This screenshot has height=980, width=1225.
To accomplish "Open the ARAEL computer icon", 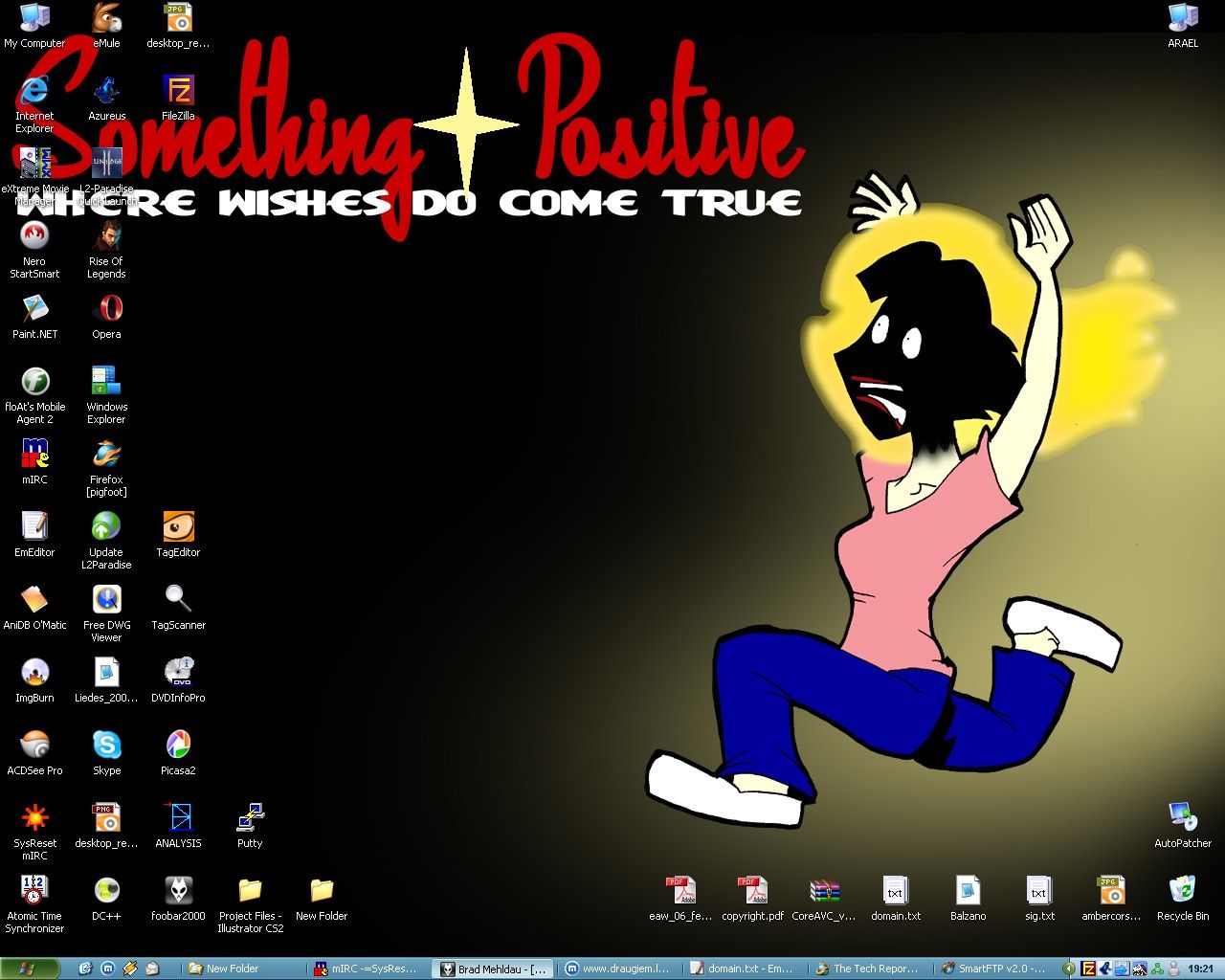I will click(x=1183, y=25).
